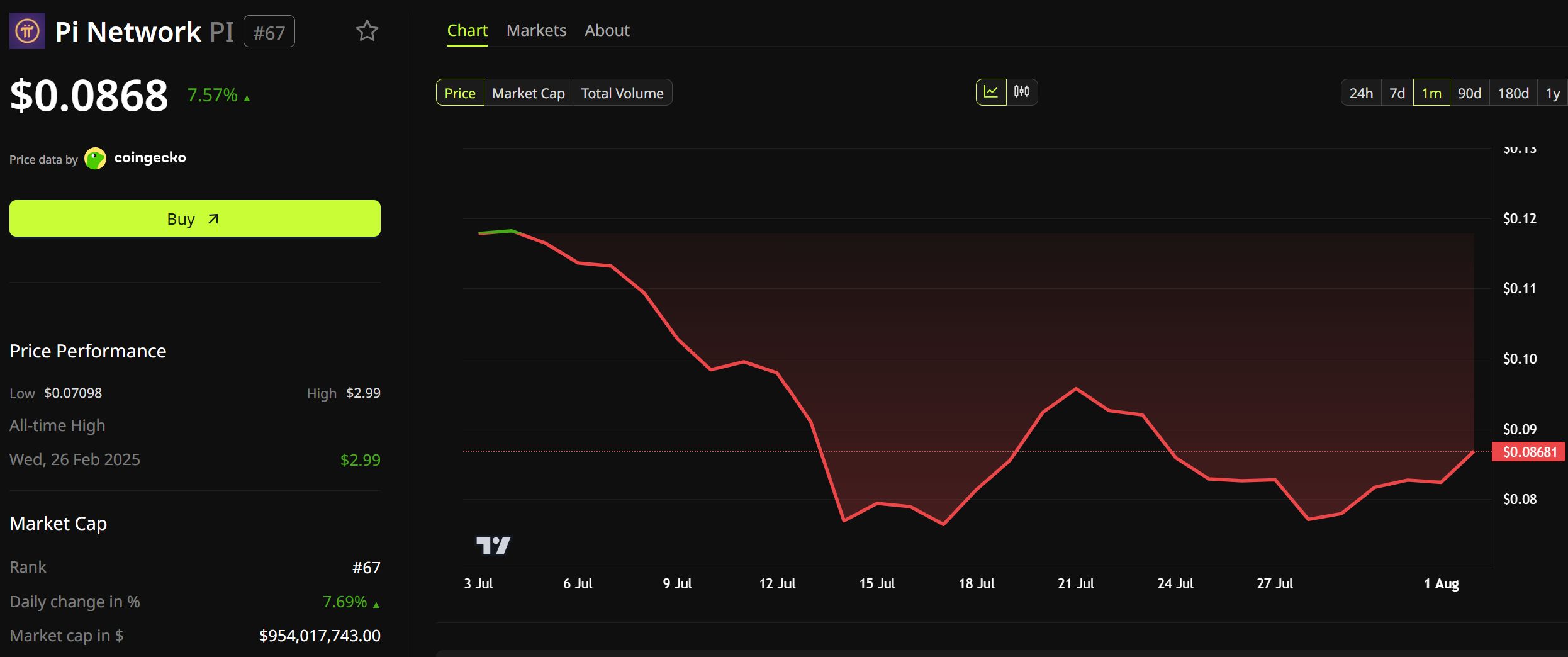
Task: Click the $0.11 y-axis label
Action: (x=1520, y=288)
